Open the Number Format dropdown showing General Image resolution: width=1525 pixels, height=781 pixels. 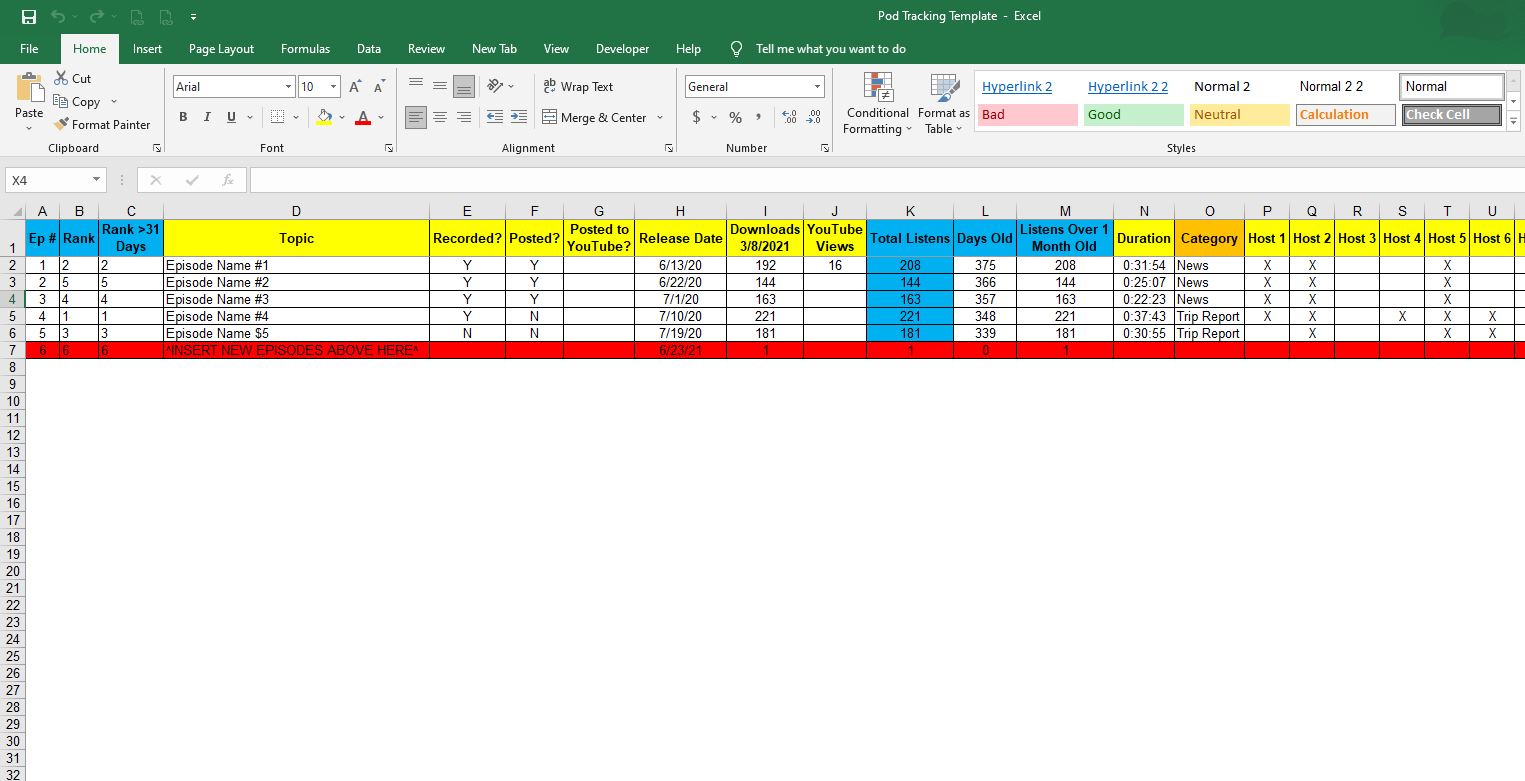[x=815, y=86]
